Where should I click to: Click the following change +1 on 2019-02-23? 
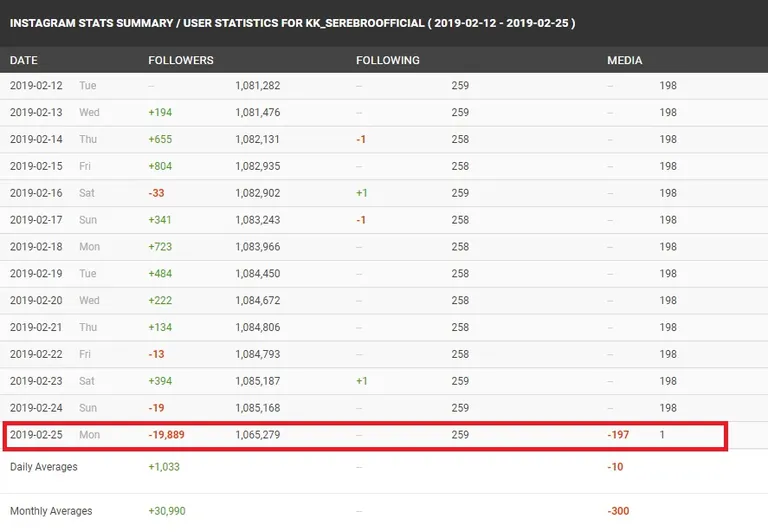(x=362, y=381)
